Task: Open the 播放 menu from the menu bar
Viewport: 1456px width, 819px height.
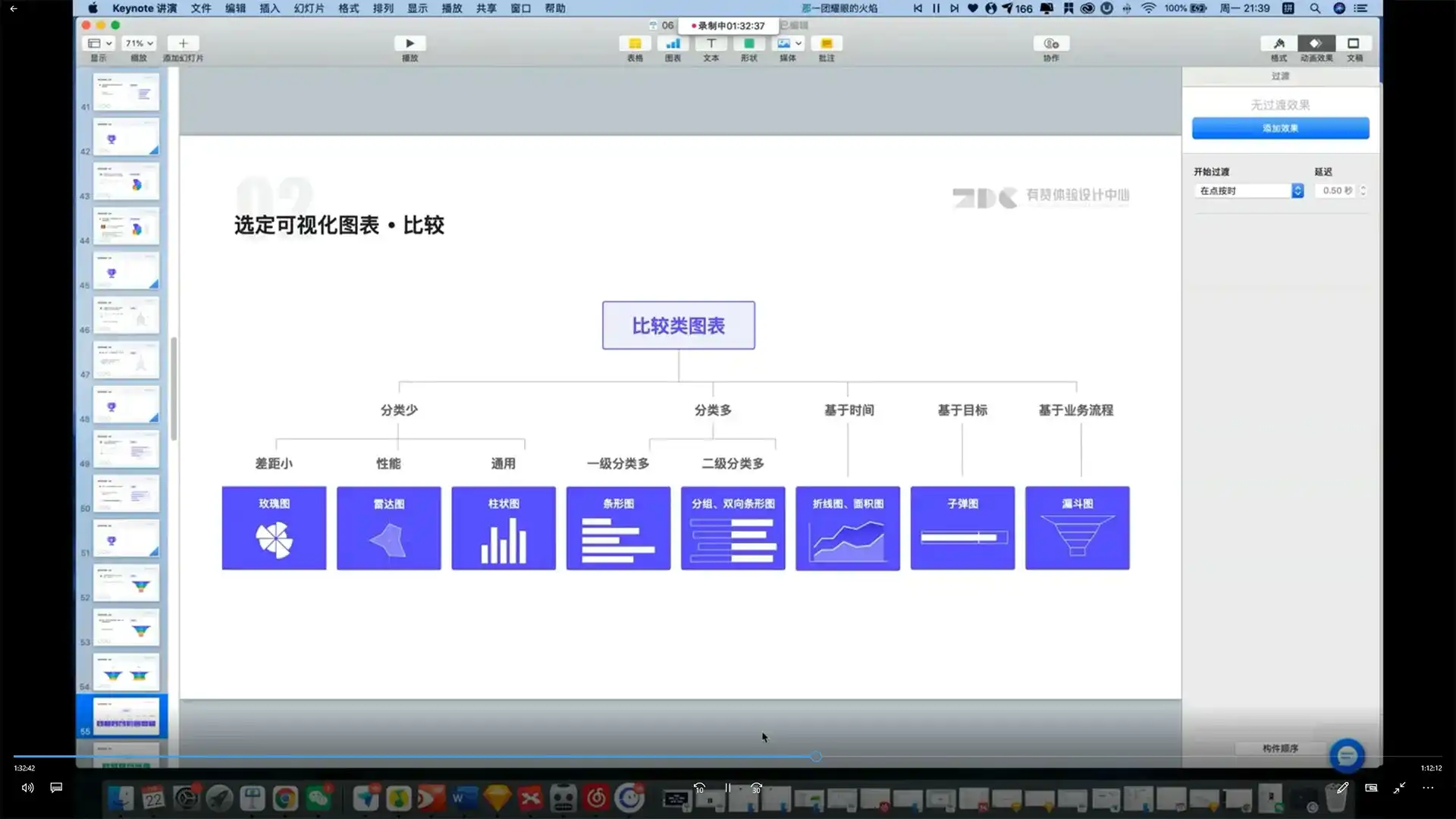Action: click(x=452, y=8)
